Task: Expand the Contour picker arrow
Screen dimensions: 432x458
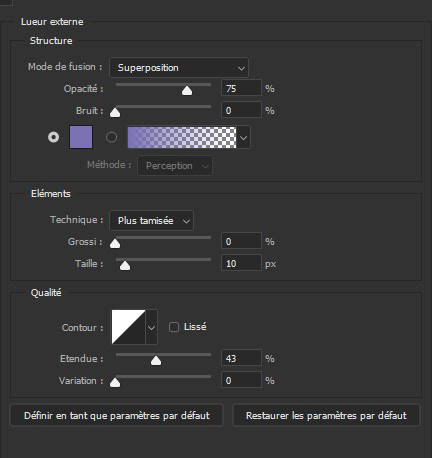Action: pos(152,327)
